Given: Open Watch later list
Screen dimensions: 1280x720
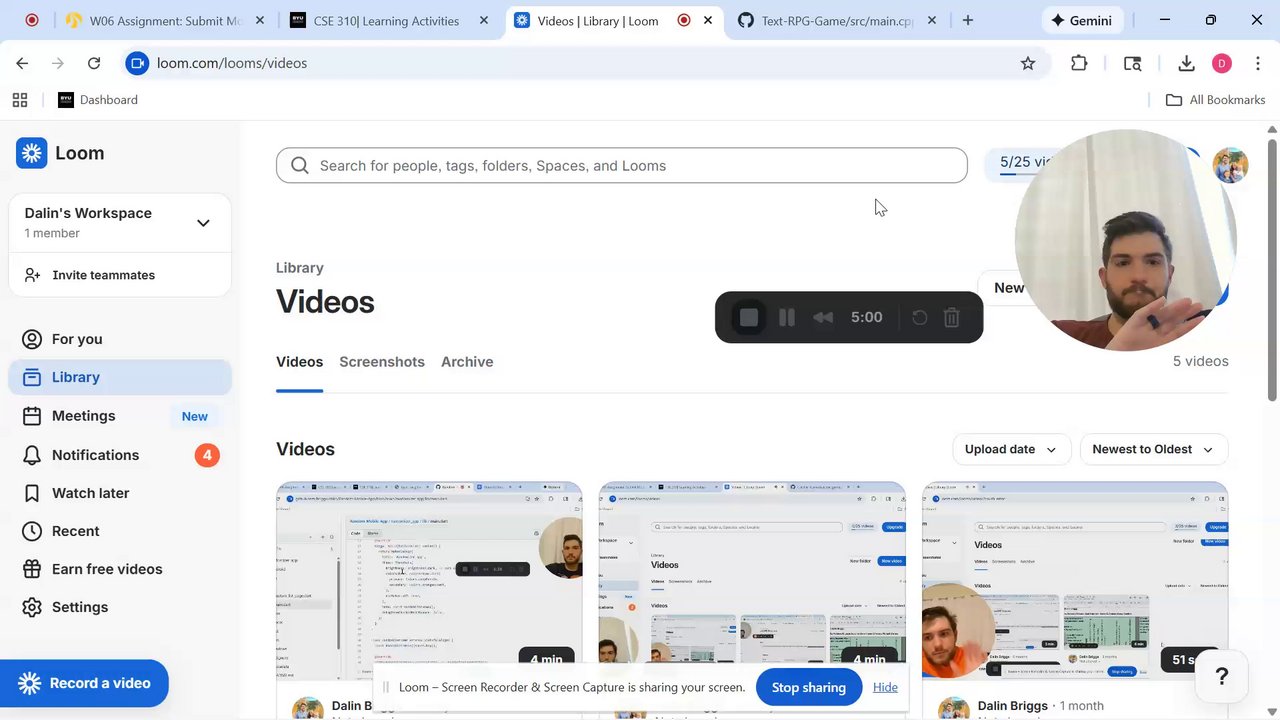Looking at the screenshot, I should tap(120, 493).
